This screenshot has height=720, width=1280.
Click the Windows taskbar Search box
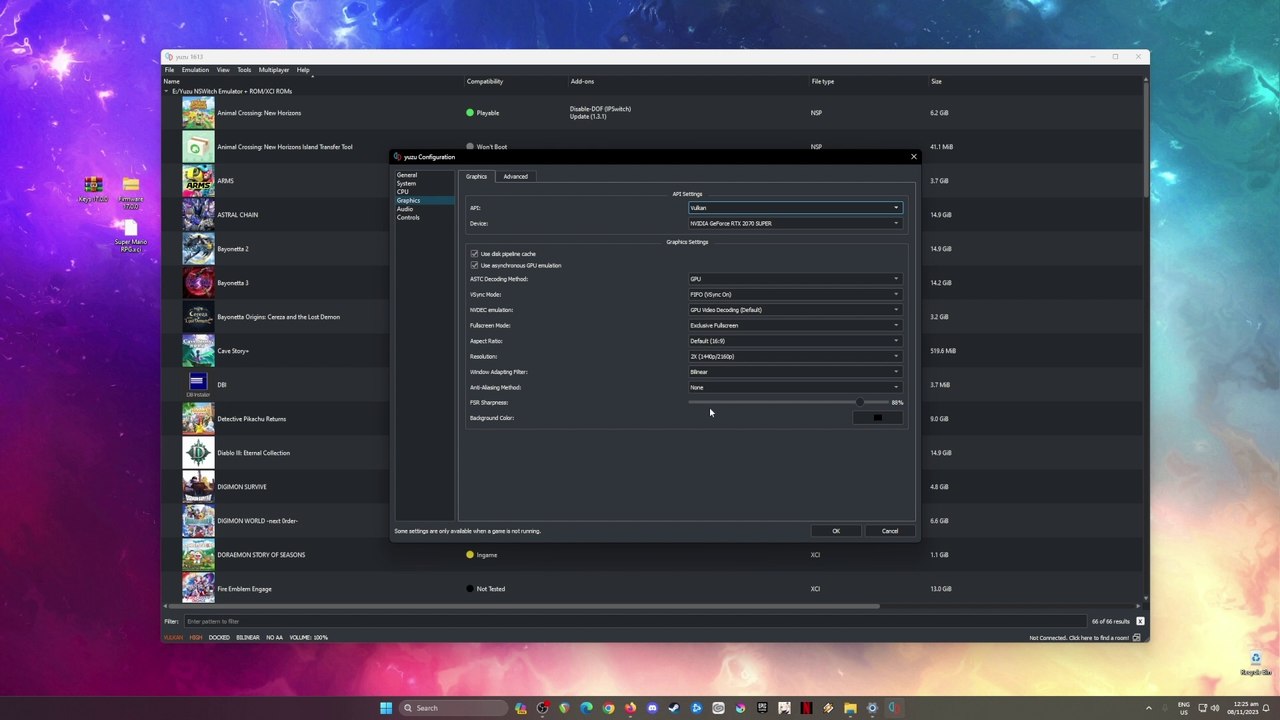(x=453, y=708)
